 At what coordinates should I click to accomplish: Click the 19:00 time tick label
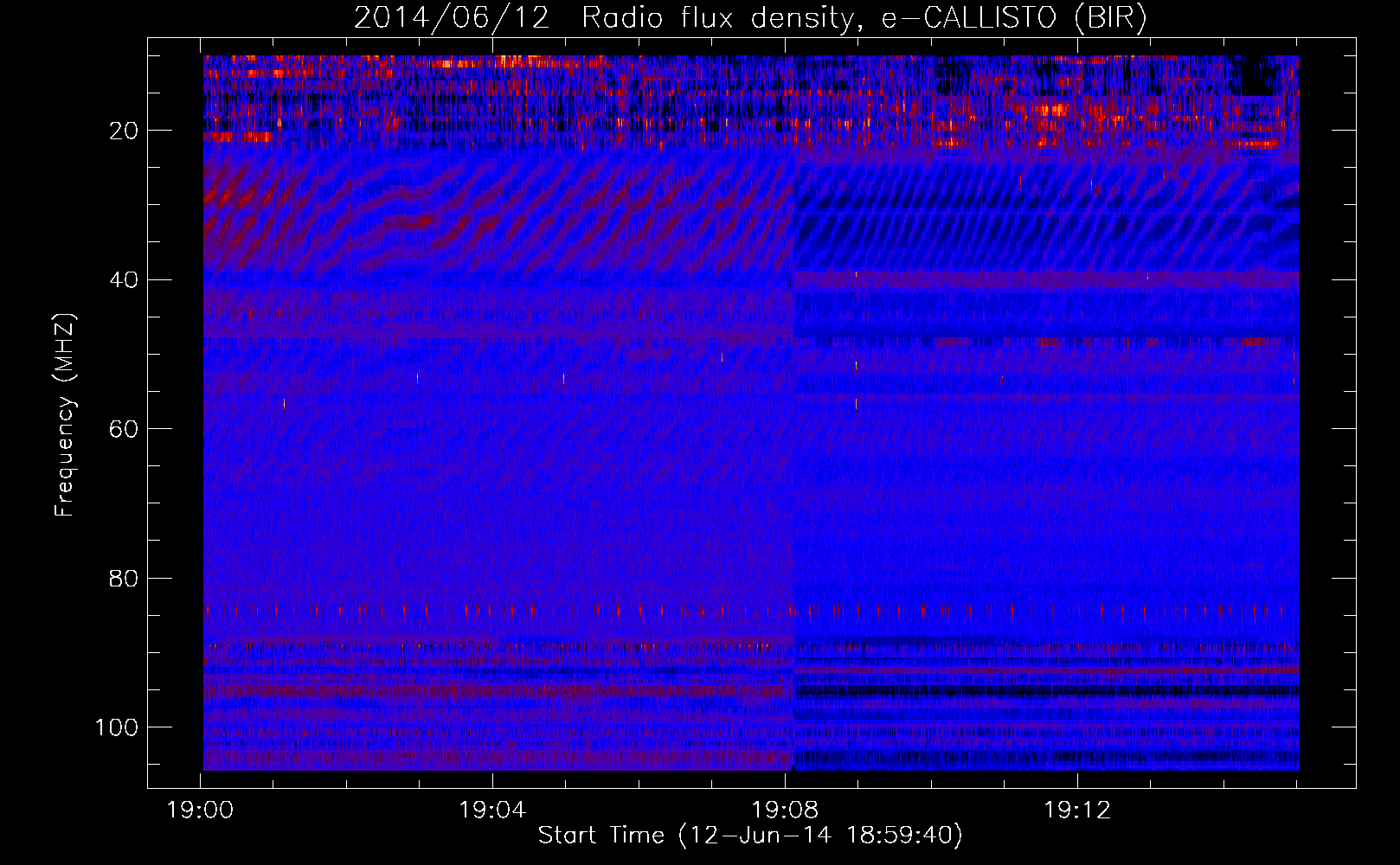(200, 811)
